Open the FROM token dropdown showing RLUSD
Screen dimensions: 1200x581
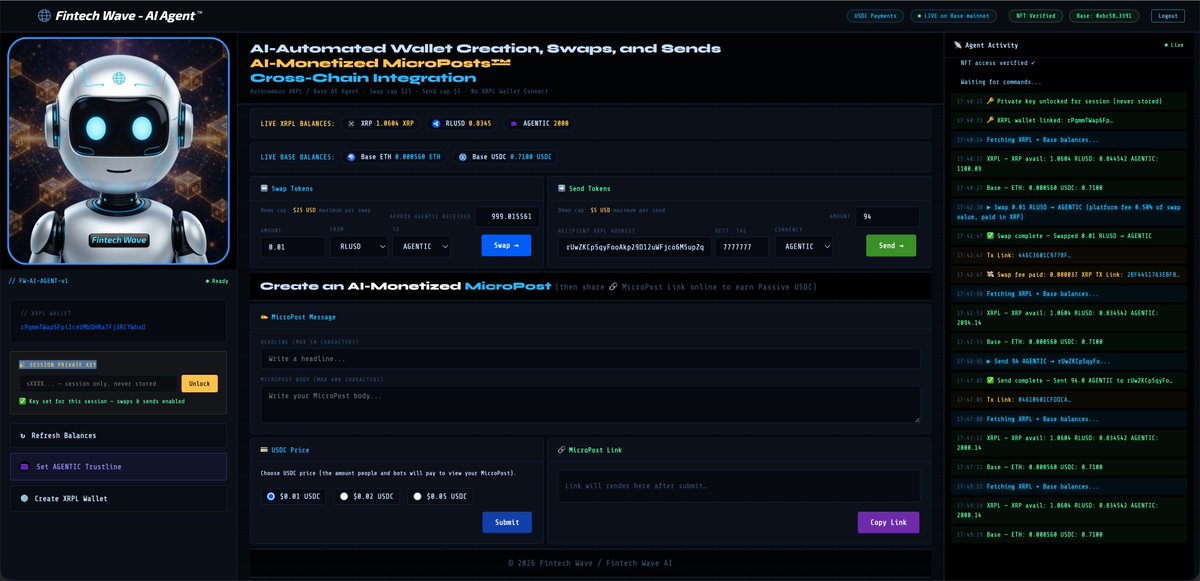point(359,247)
